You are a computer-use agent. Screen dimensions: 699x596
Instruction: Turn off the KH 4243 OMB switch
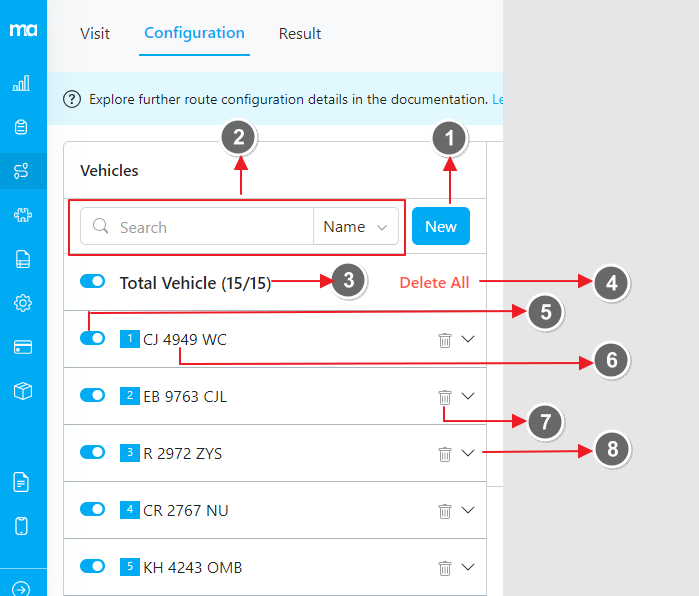92,566
